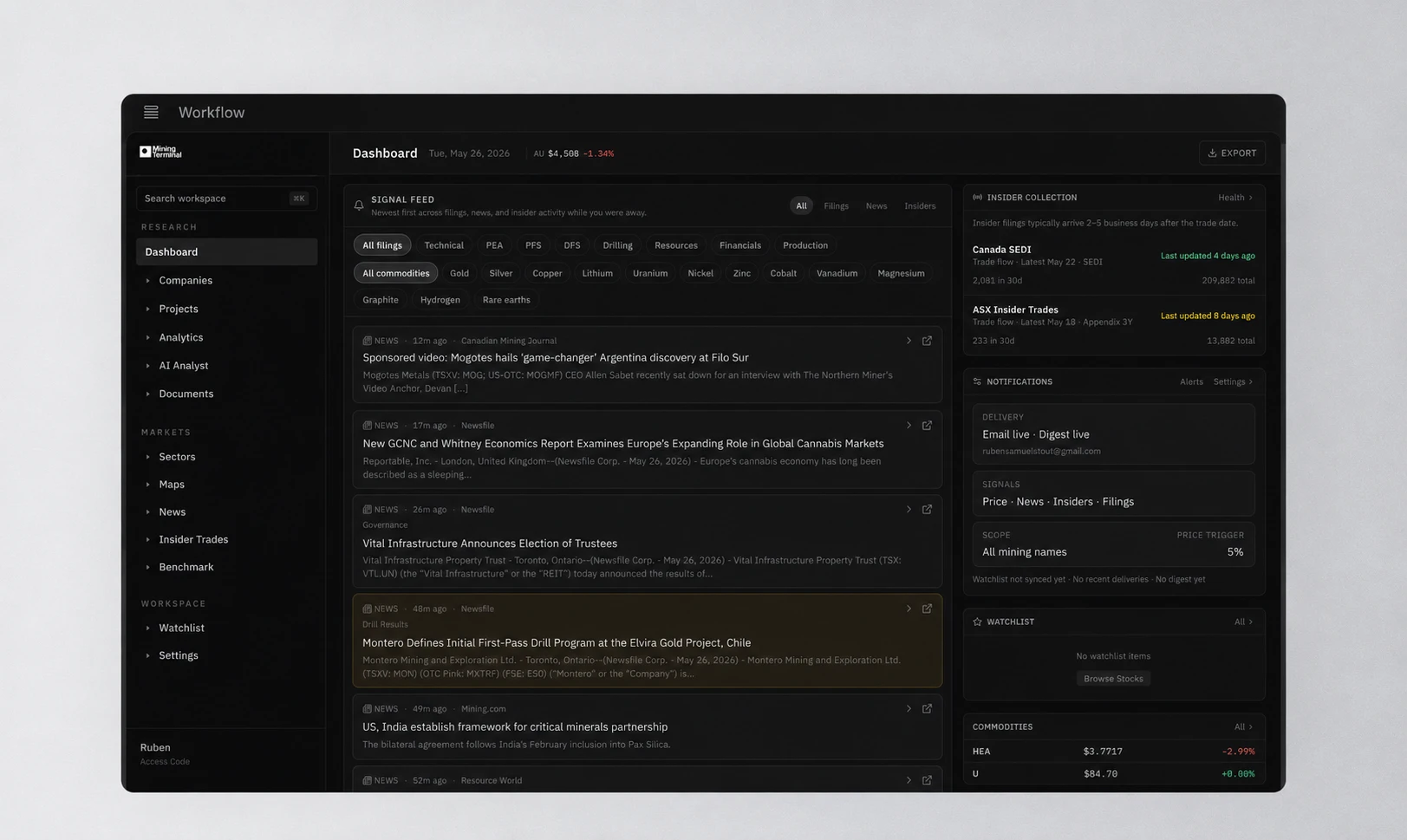Expand GCNC cannabis article chevron

[x=909, y=426]
